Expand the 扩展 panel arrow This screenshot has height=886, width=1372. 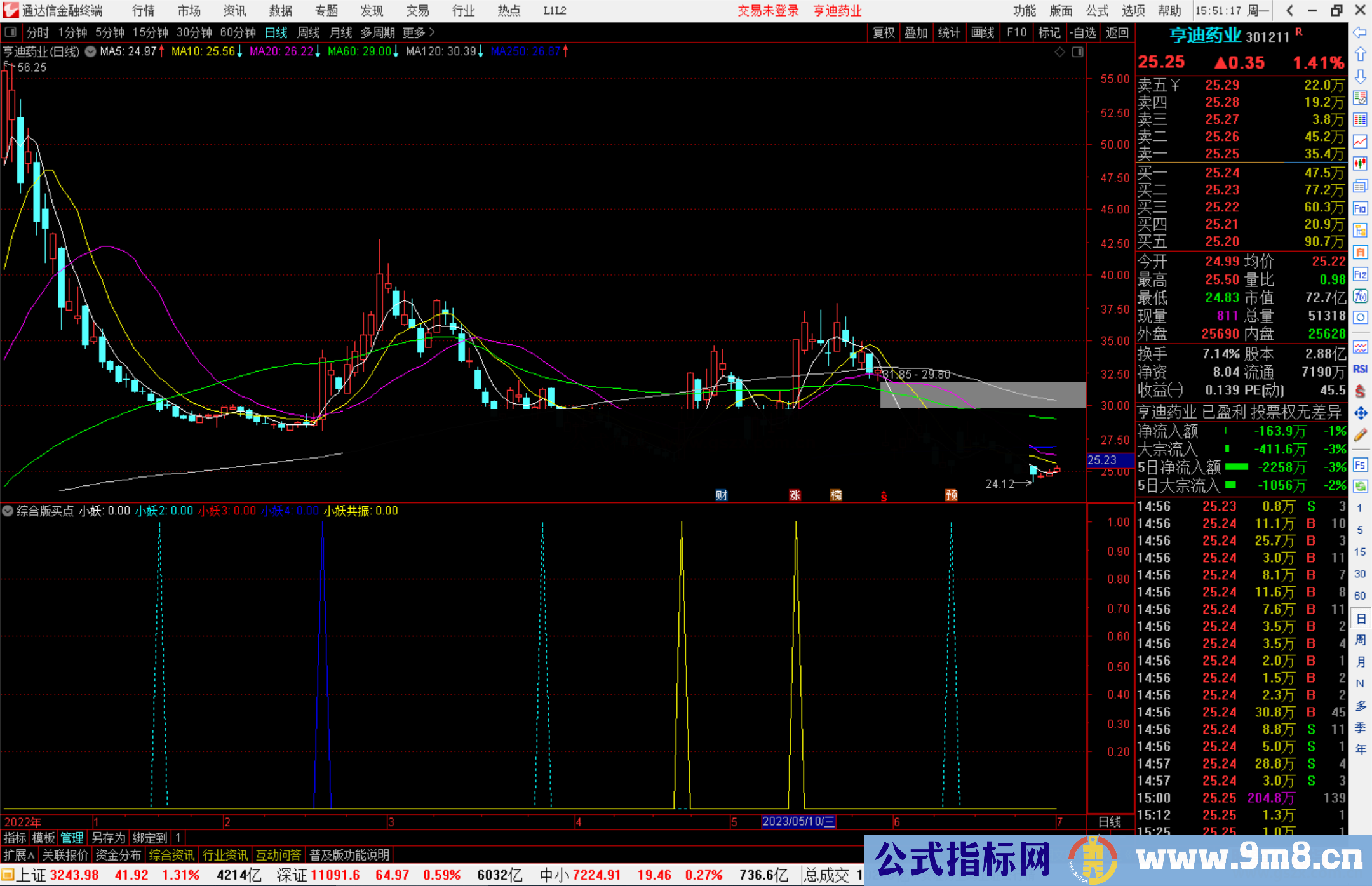pyautogui.click(x=19, y=855)
